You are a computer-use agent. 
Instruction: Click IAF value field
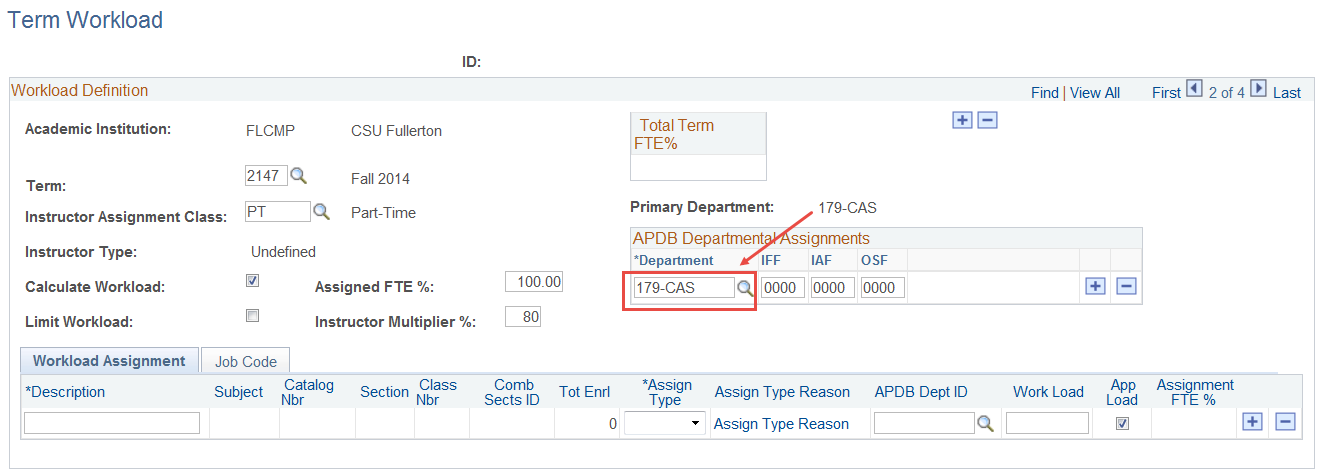pyautogui.click(x=833, y=288)
